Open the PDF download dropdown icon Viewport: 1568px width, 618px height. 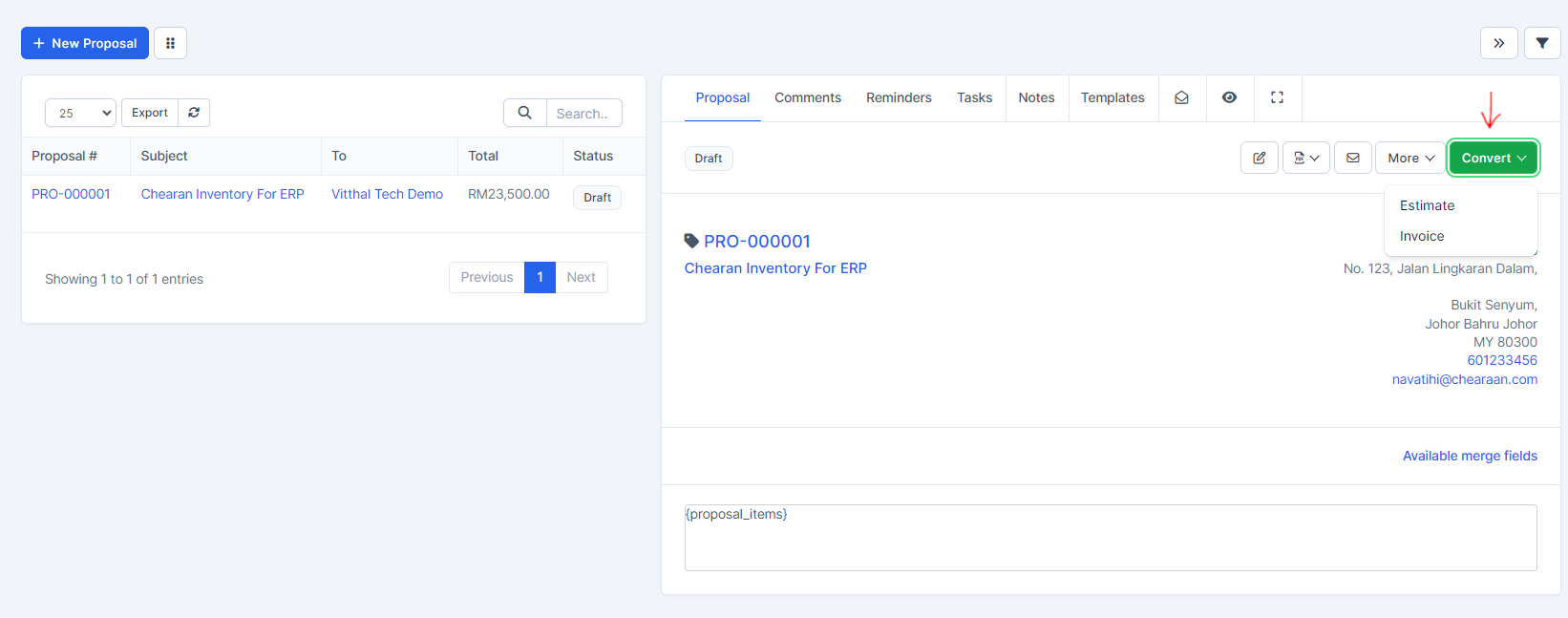coord(1305,158)
